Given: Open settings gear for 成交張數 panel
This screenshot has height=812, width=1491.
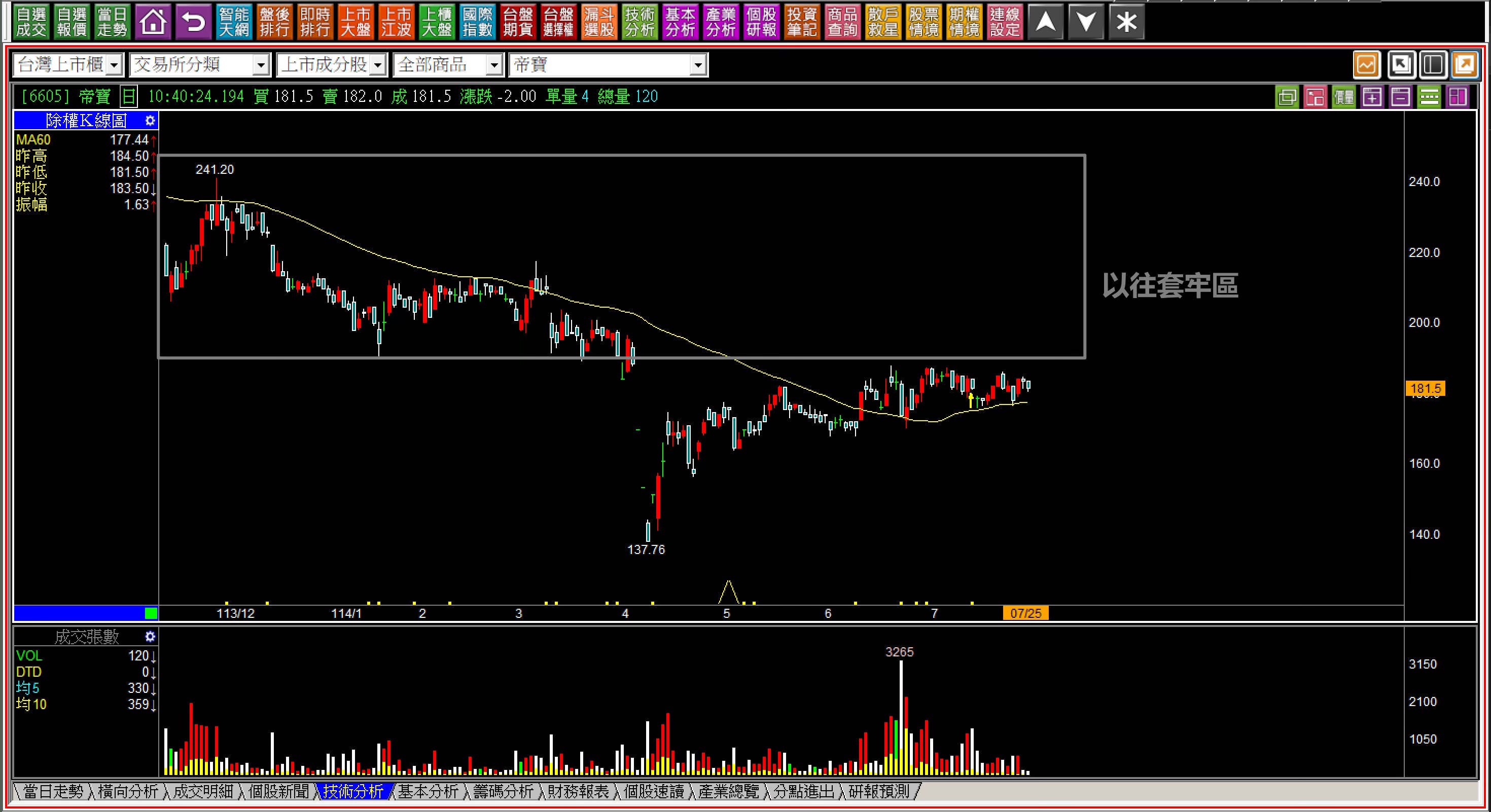Looking at the screenshot, I should pyautogui.click(x=150, y=637).
